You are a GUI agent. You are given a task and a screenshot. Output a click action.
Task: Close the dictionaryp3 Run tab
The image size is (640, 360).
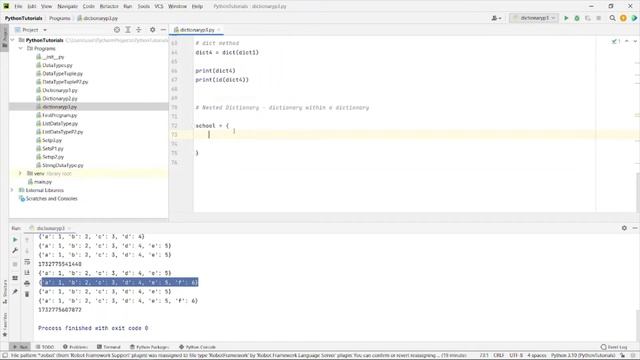point(69,228)
